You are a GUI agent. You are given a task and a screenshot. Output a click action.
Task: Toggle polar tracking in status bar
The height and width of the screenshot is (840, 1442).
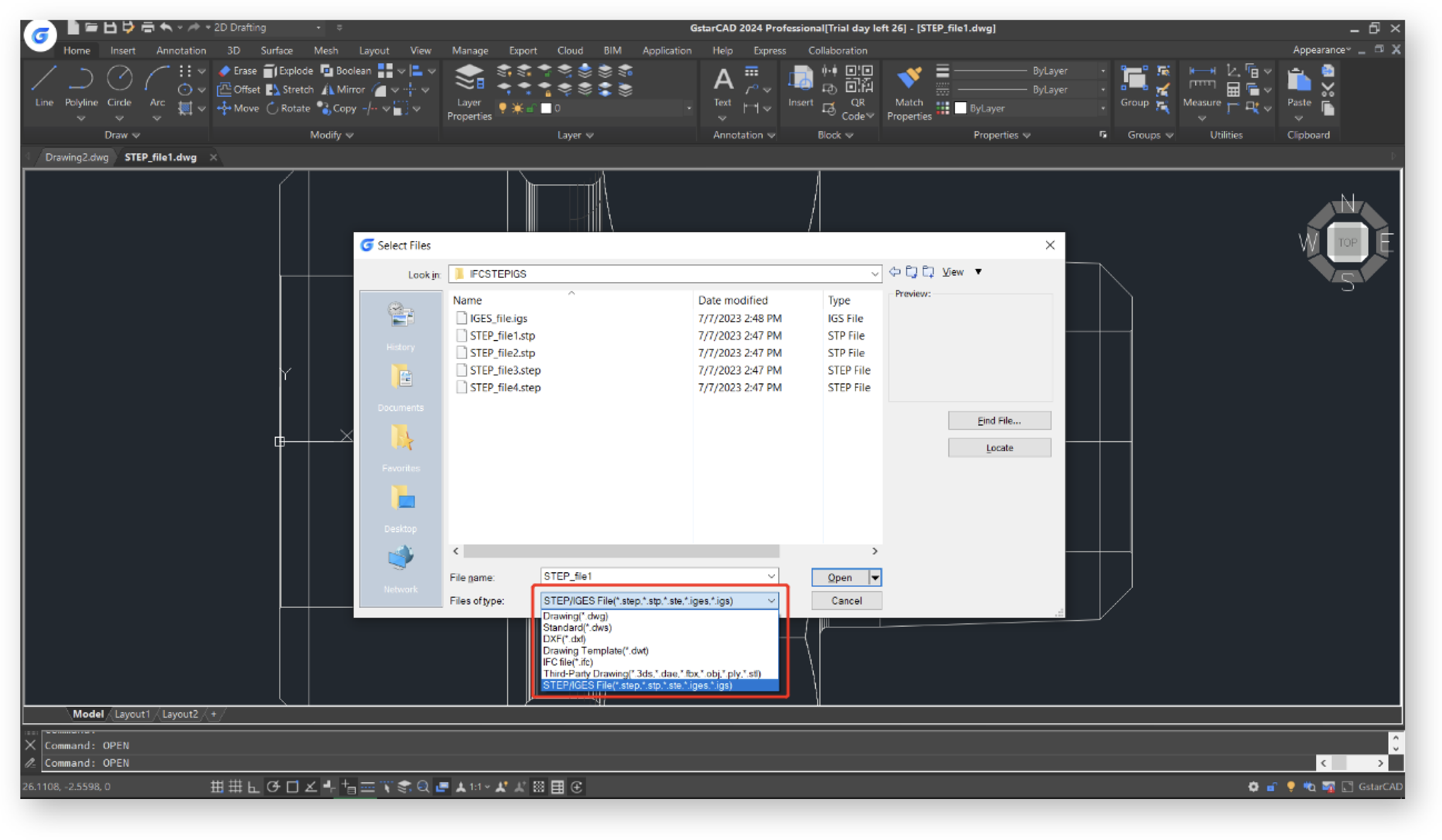[273, 787]
